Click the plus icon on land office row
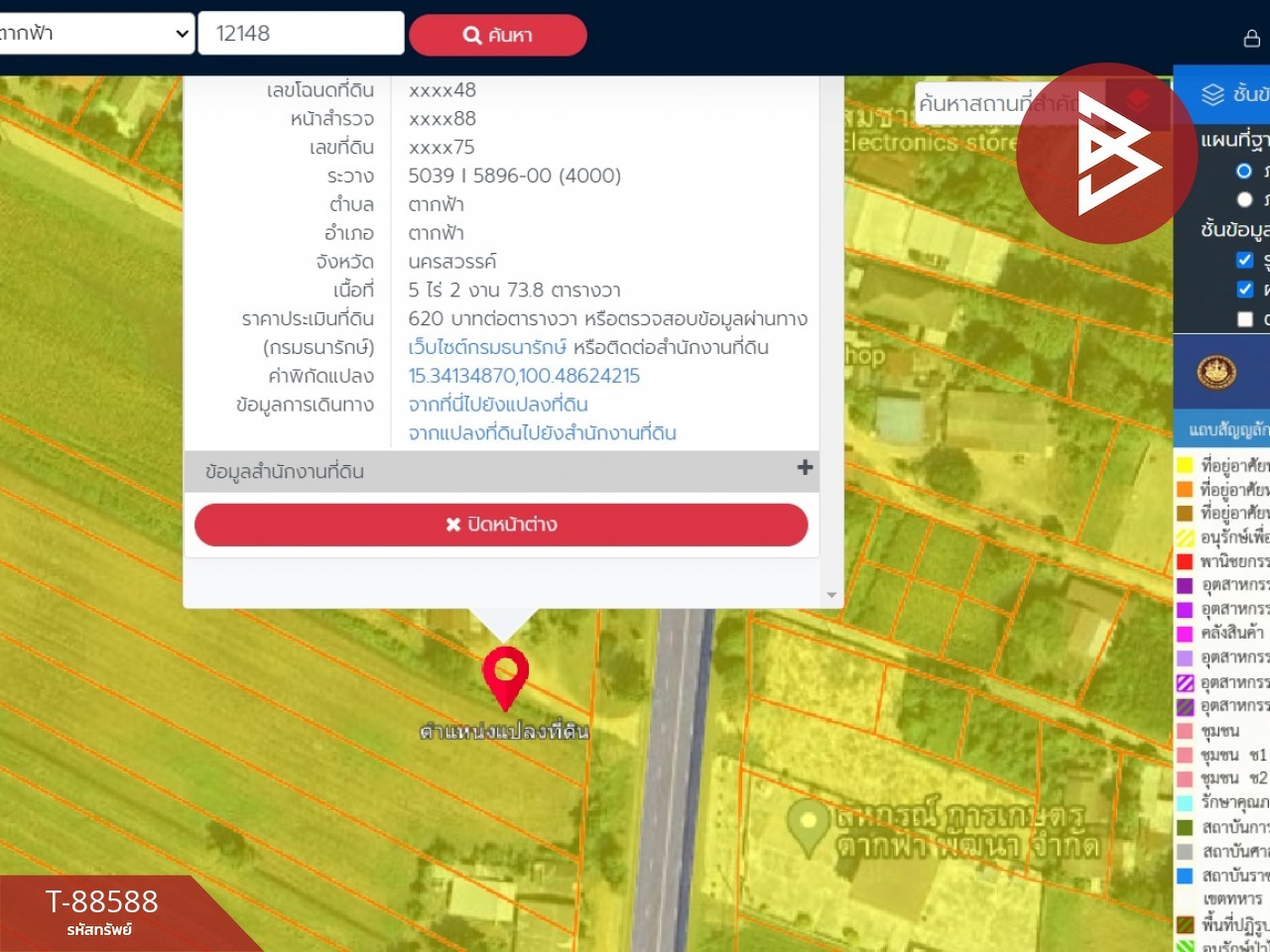 [x=805, y=467]
